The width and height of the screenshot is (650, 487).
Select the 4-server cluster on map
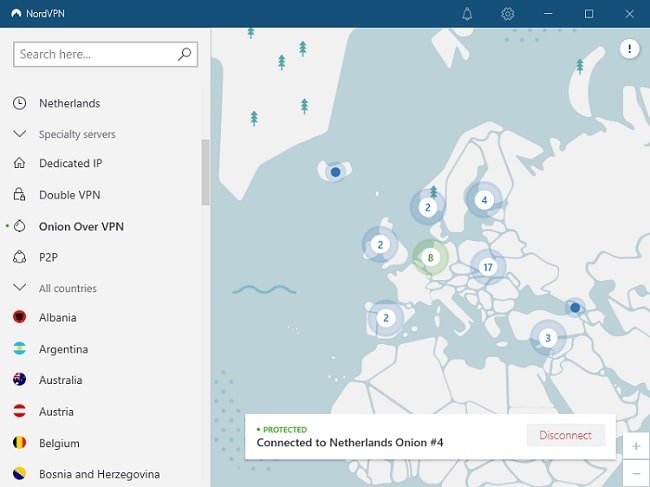484,200
